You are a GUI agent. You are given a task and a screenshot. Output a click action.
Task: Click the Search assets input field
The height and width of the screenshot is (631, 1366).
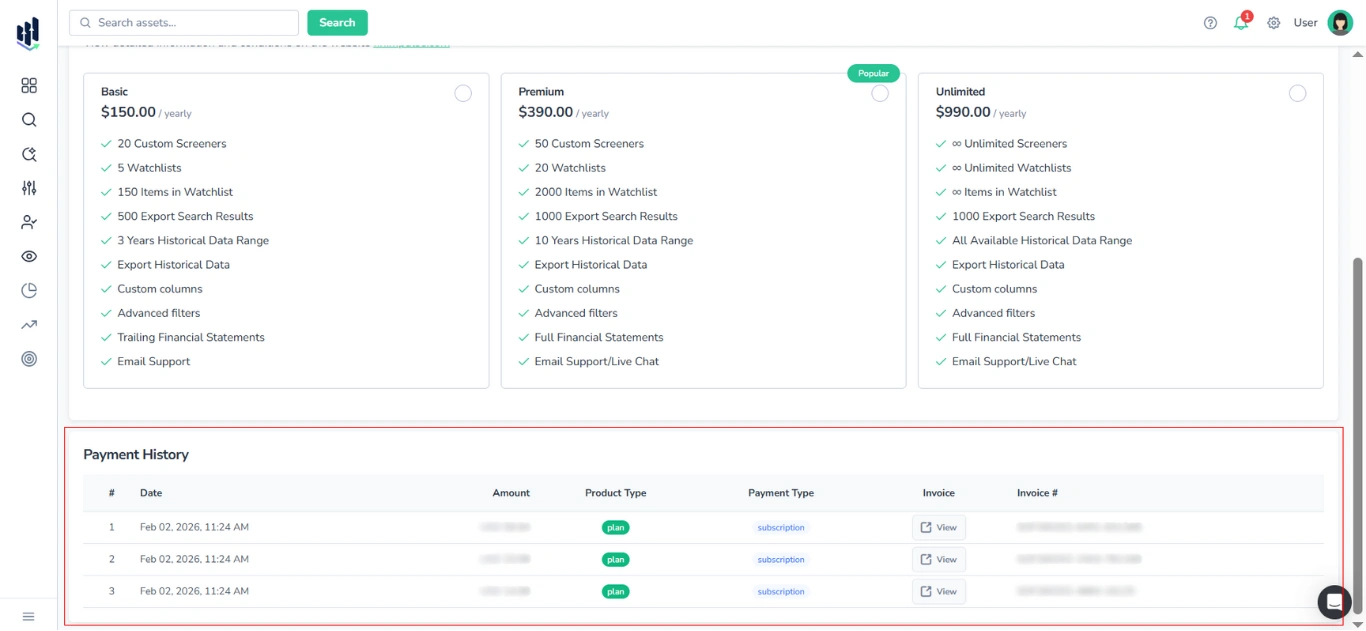point(183,22)
